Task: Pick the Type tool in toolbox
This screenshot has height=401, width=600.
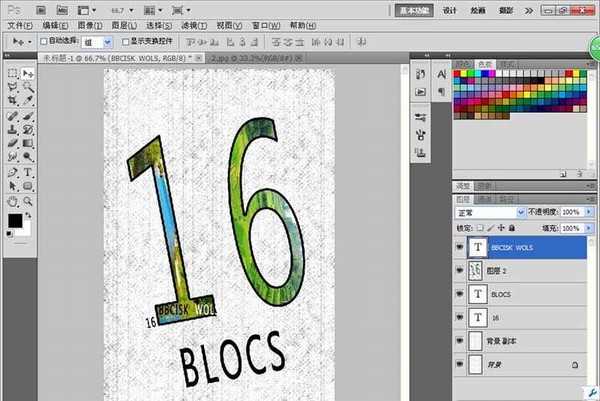Action: pyautogui.click(x=27, y=172)
